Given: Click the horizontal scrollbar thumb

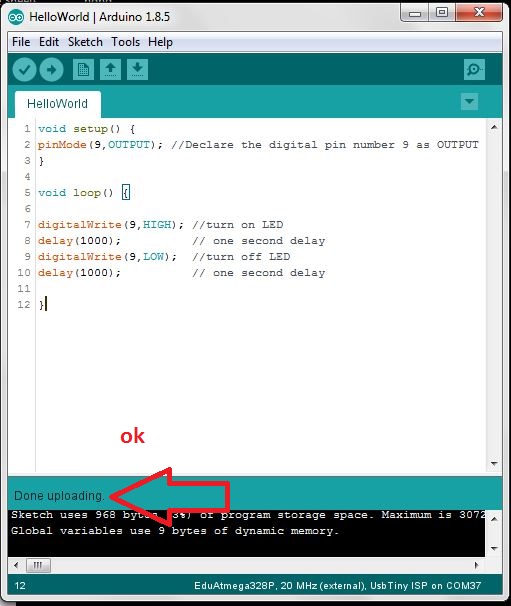Looking at the screenshot, I should 38,565.
